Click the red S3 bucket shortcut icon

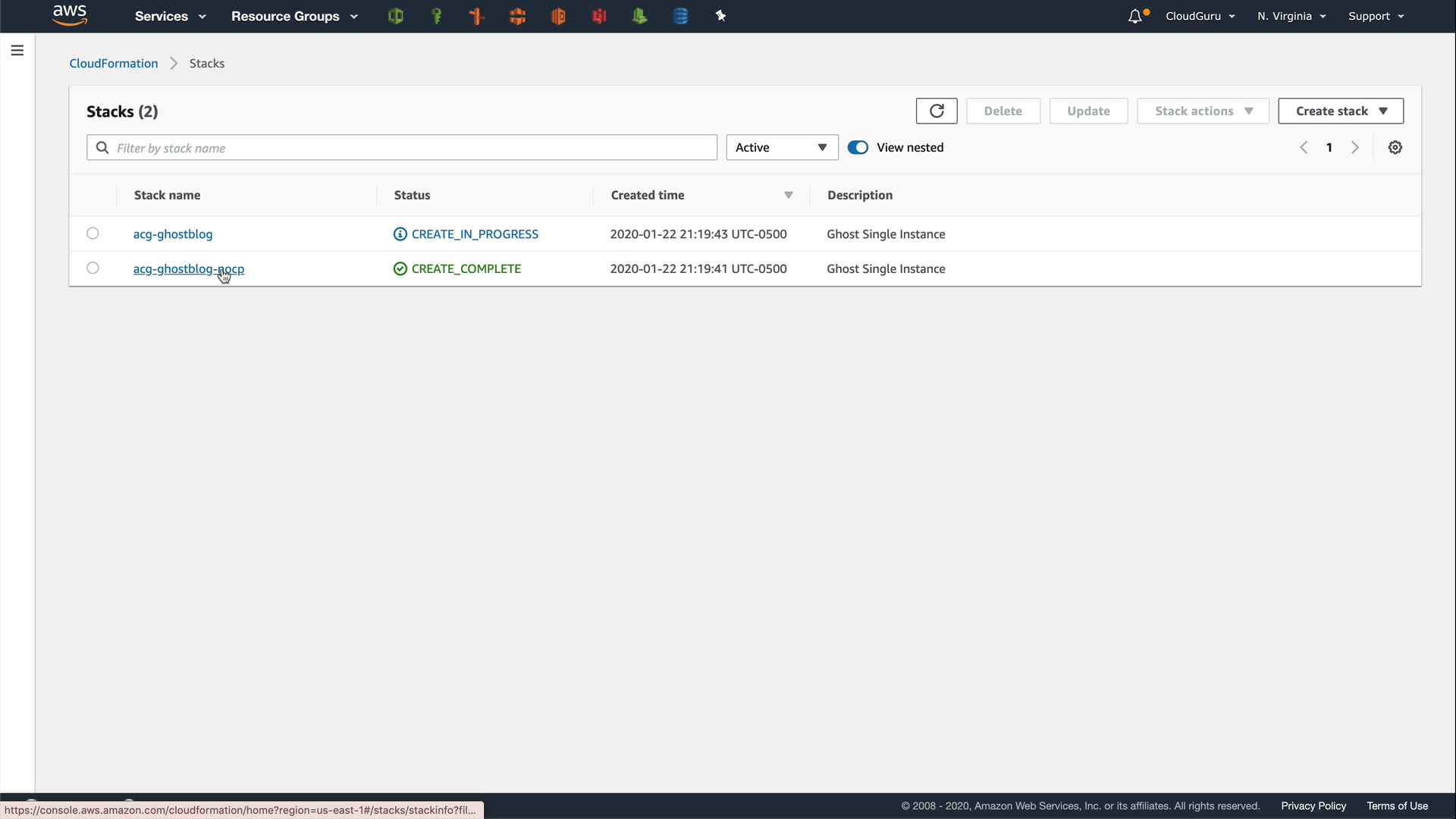coord(599,16)
